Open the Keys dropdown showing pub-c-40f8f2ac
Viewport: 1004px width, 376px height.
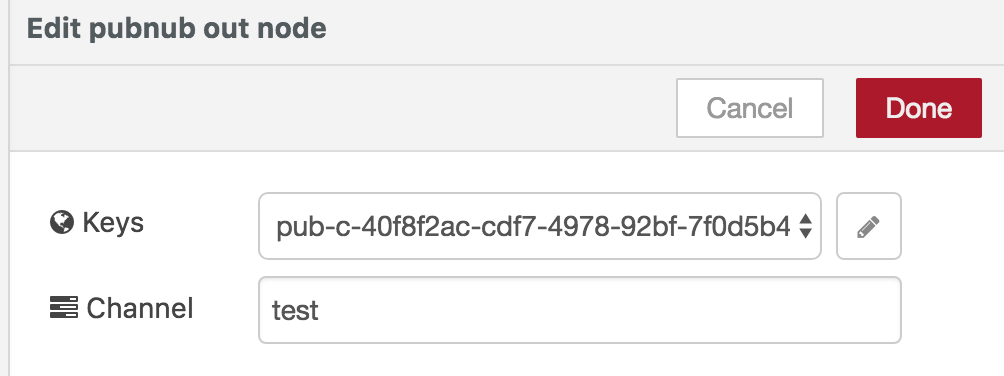539,226
